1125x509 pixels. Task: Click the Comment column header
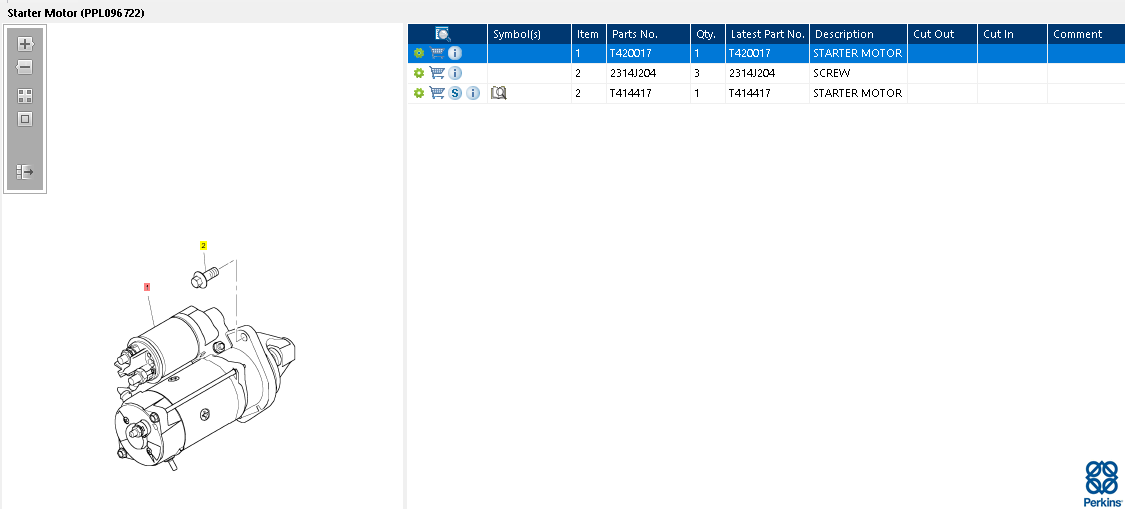[x=1086, y=34]
